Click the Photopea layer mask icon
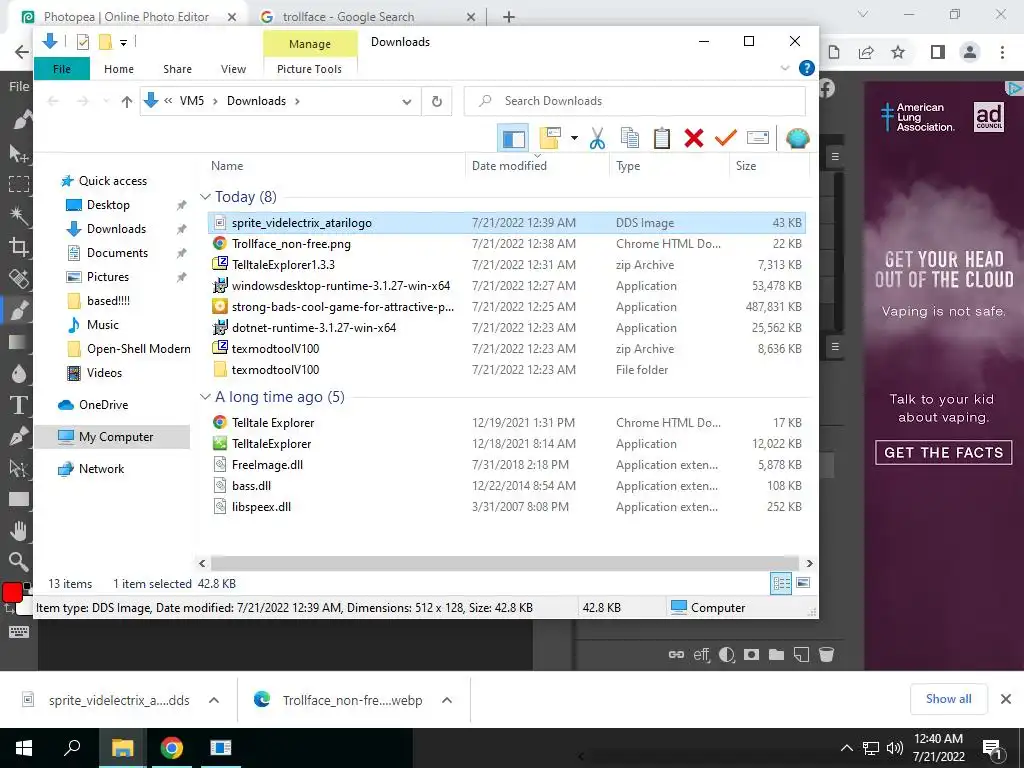1024x768 pixels. point(751,654)
